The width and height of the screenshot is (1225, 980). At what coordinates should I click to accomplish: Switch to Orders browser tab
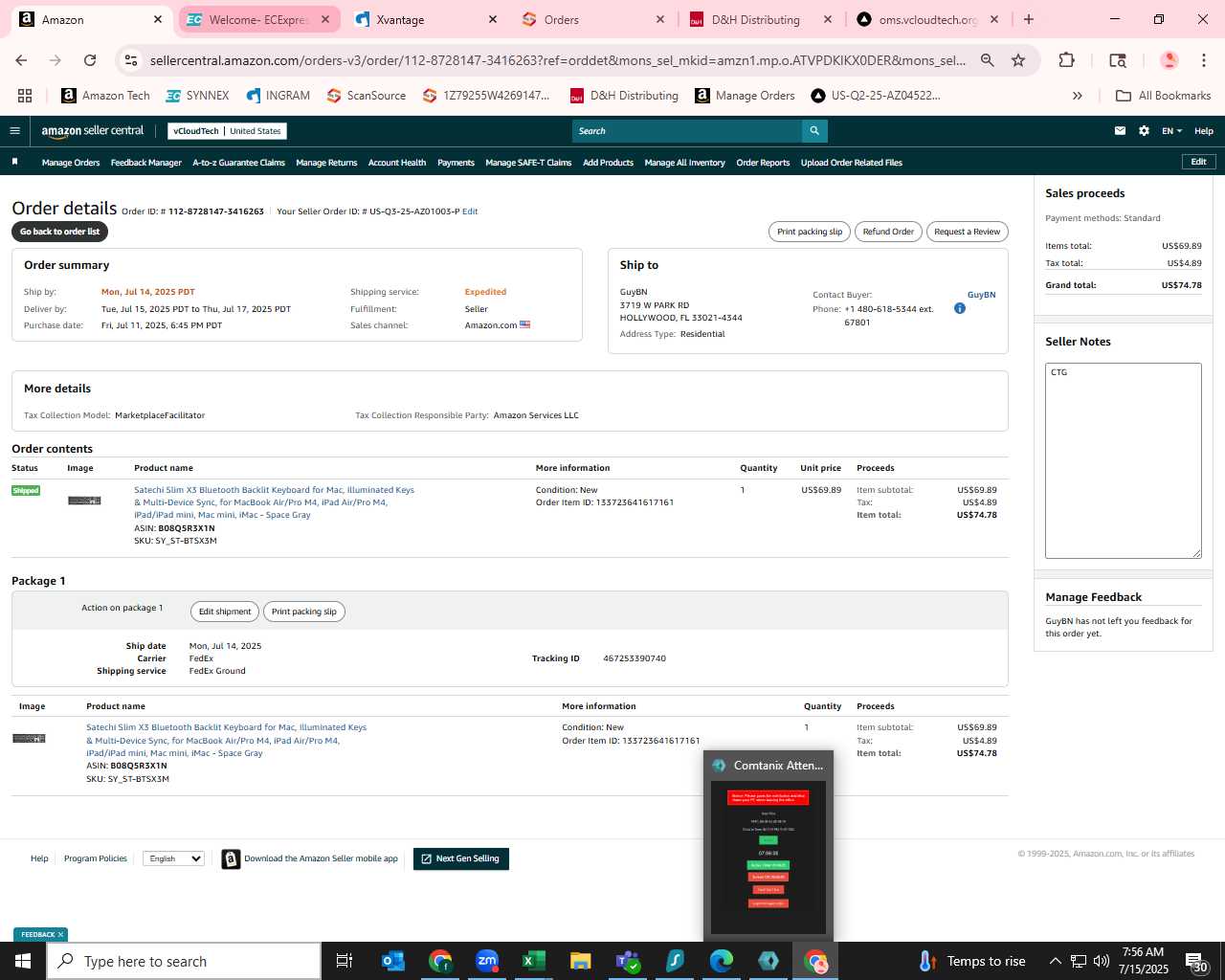(x=594, y=19)
